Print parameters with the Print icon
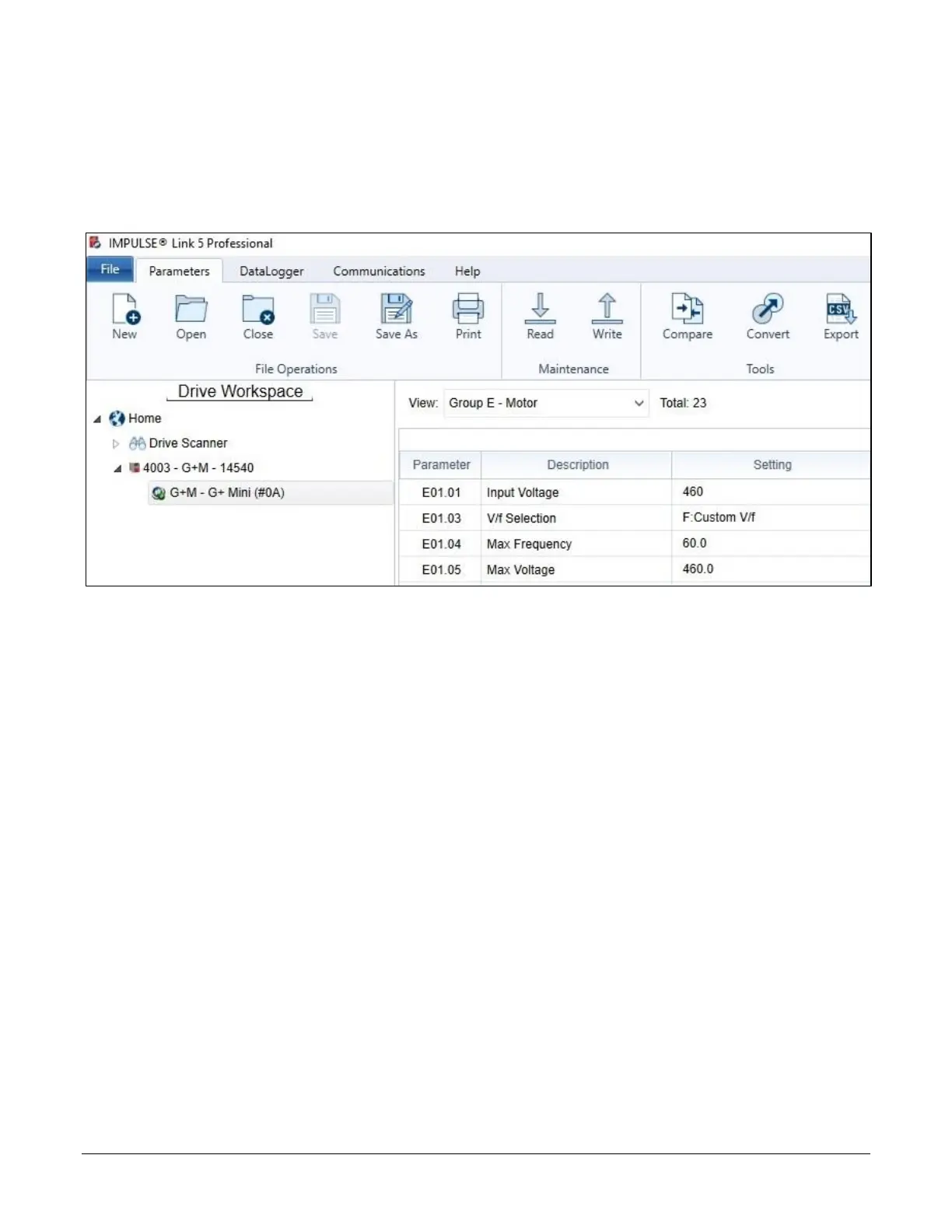Screen dimensions: 952x1232 point(468,309)
